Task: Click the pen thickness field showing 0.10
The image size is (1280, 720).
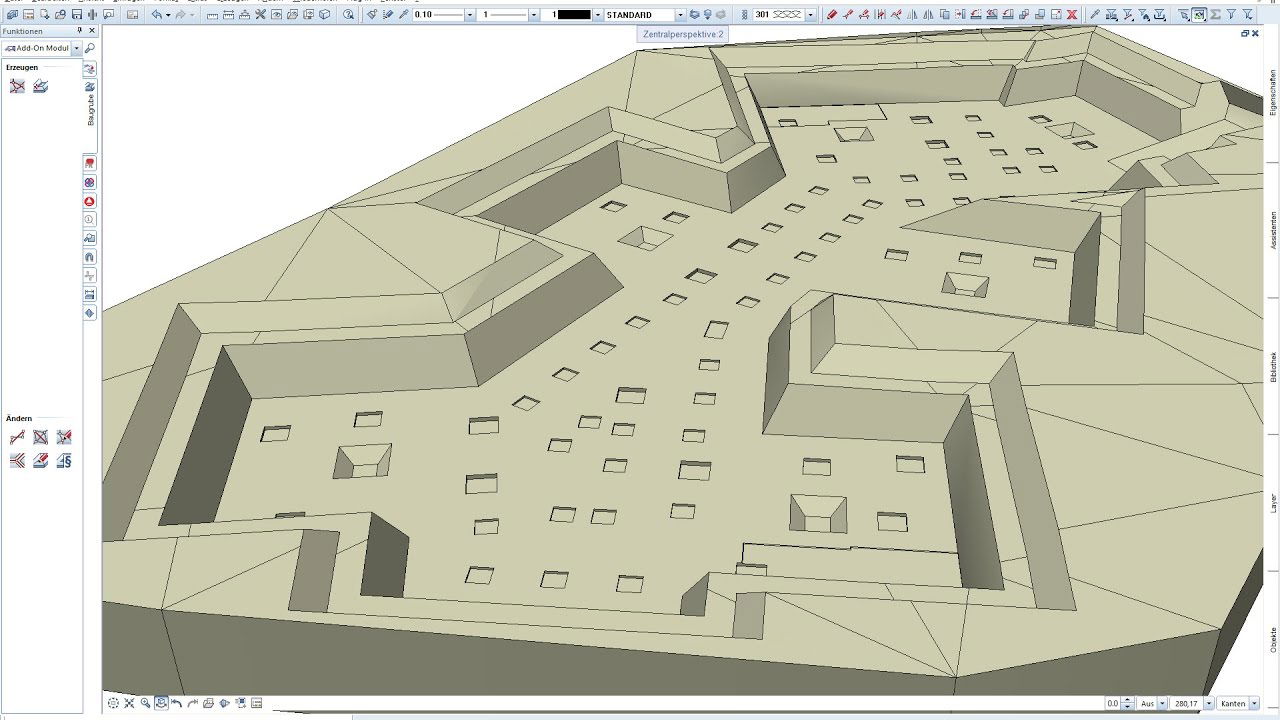Action: point(438,15)
